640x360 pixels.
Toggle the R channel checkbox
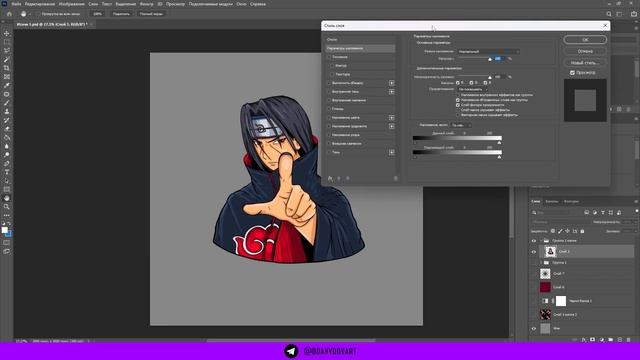458,83
